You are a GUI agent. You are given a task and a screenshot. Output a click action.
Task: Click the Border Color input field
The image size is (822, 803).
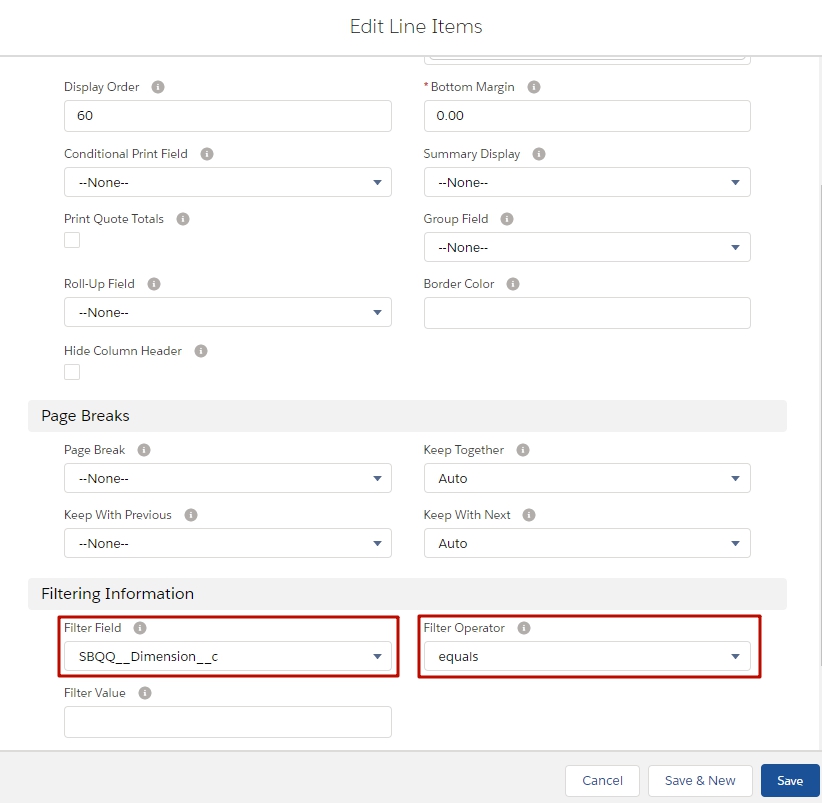point(587,313)
